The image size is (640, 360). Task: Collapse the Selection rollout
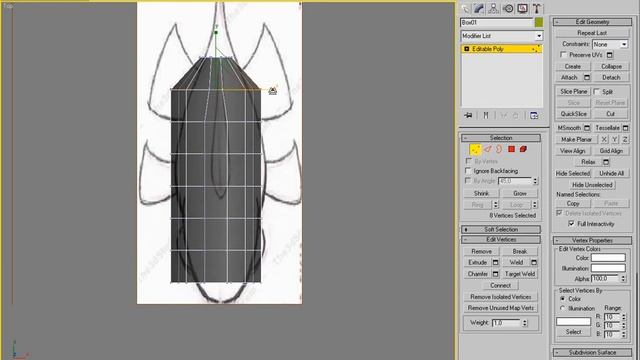pyautogui.click(x=501, y=138)
